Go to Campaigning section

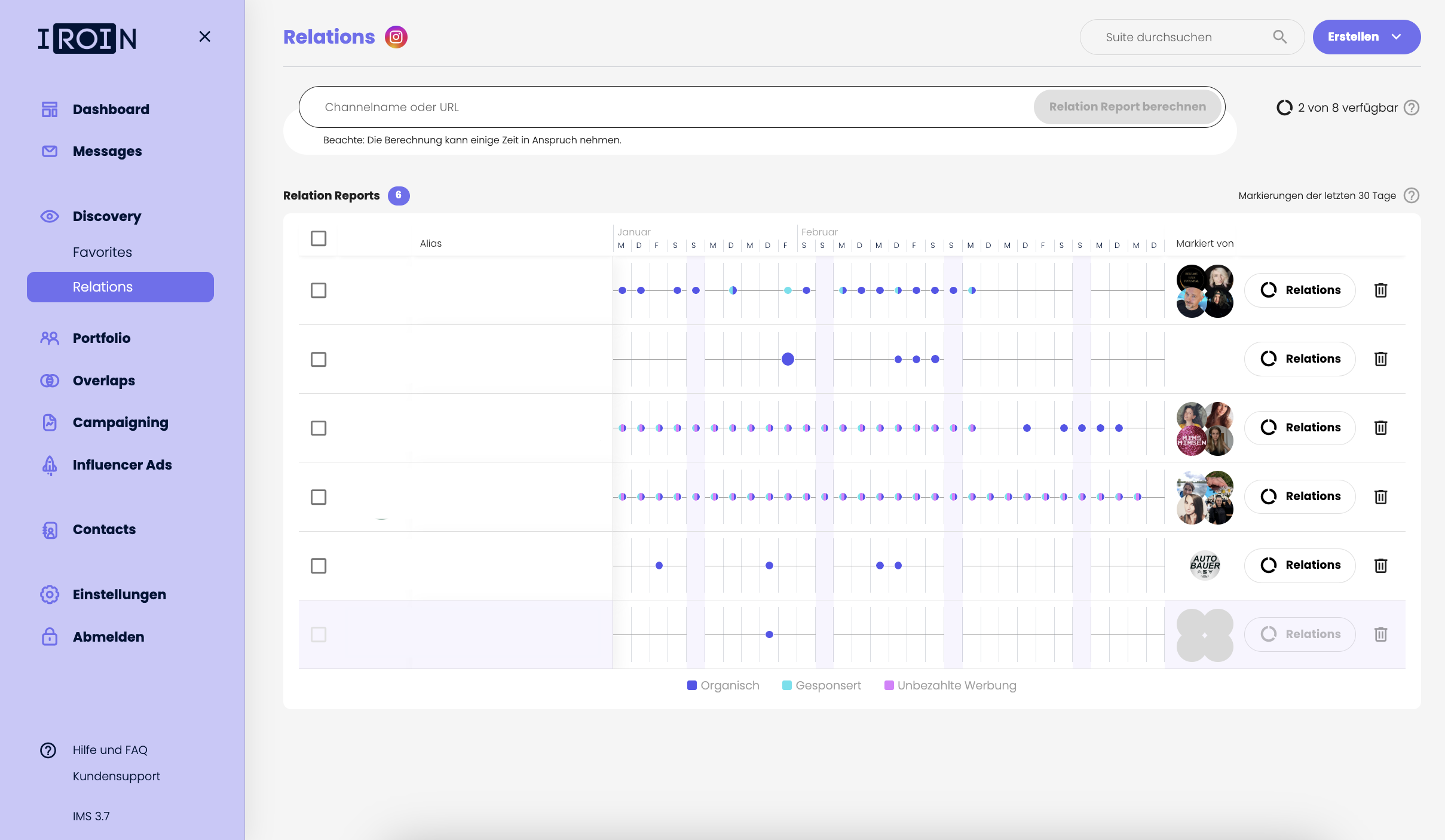[120, 422]
